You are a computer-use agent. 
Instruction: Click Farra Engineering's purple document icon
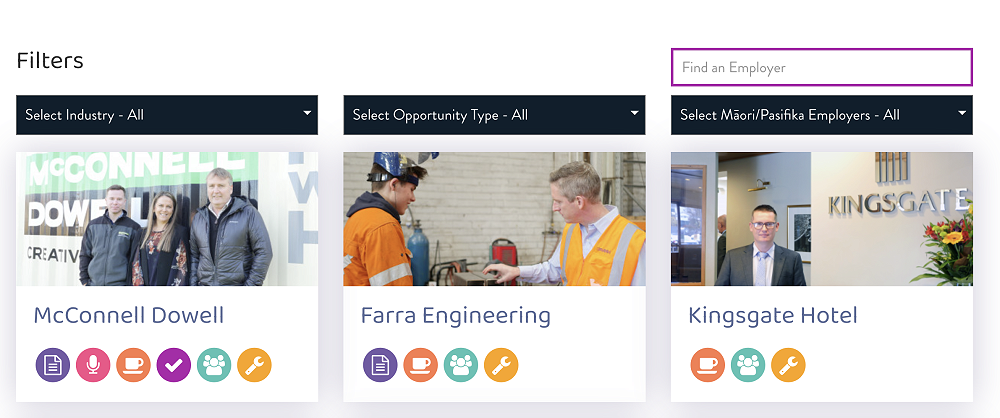380,365
